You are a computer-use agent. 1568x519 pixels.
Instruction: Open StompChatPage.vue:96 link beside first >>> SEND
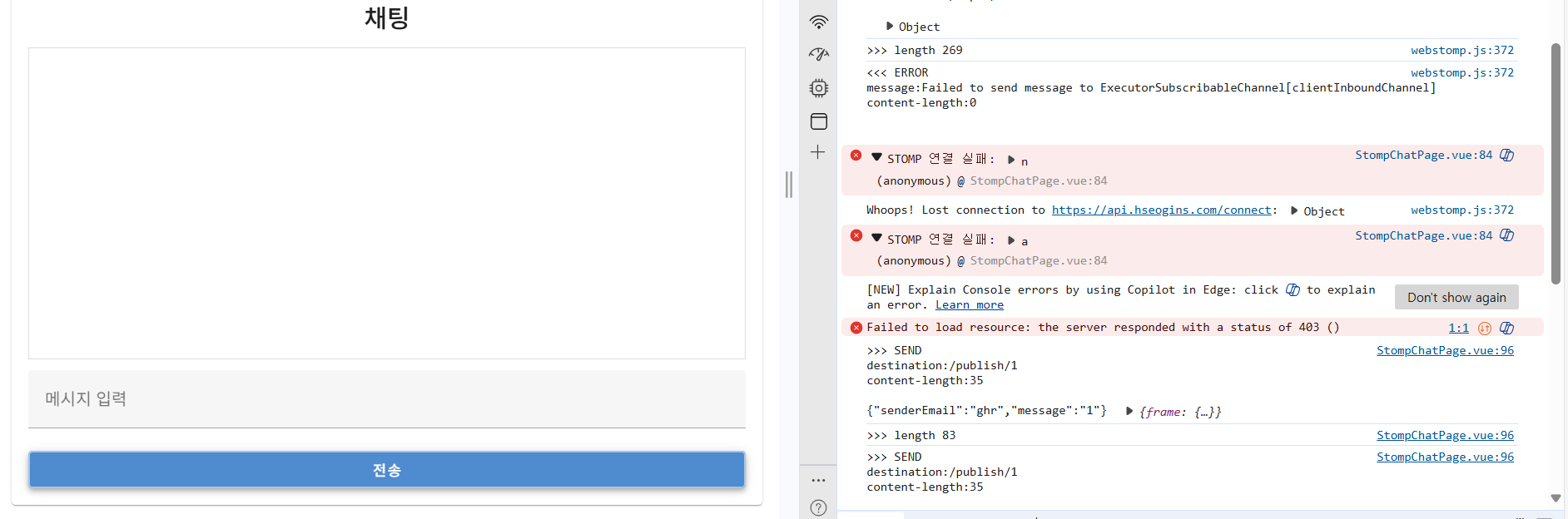coord(1446,351)
